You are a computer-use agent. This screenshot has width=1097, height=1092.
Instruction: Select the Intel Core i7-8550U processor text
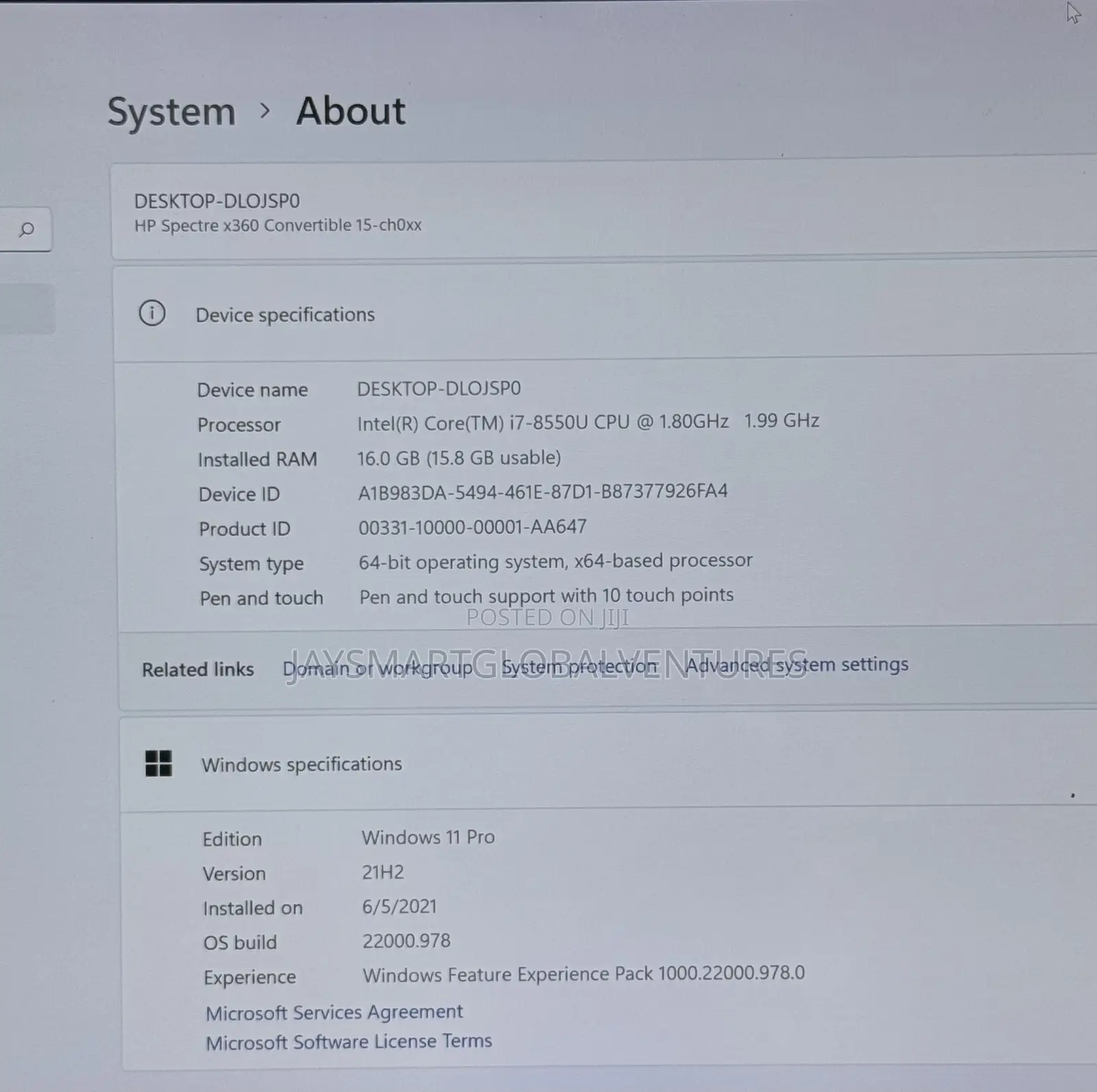point(588,422)
